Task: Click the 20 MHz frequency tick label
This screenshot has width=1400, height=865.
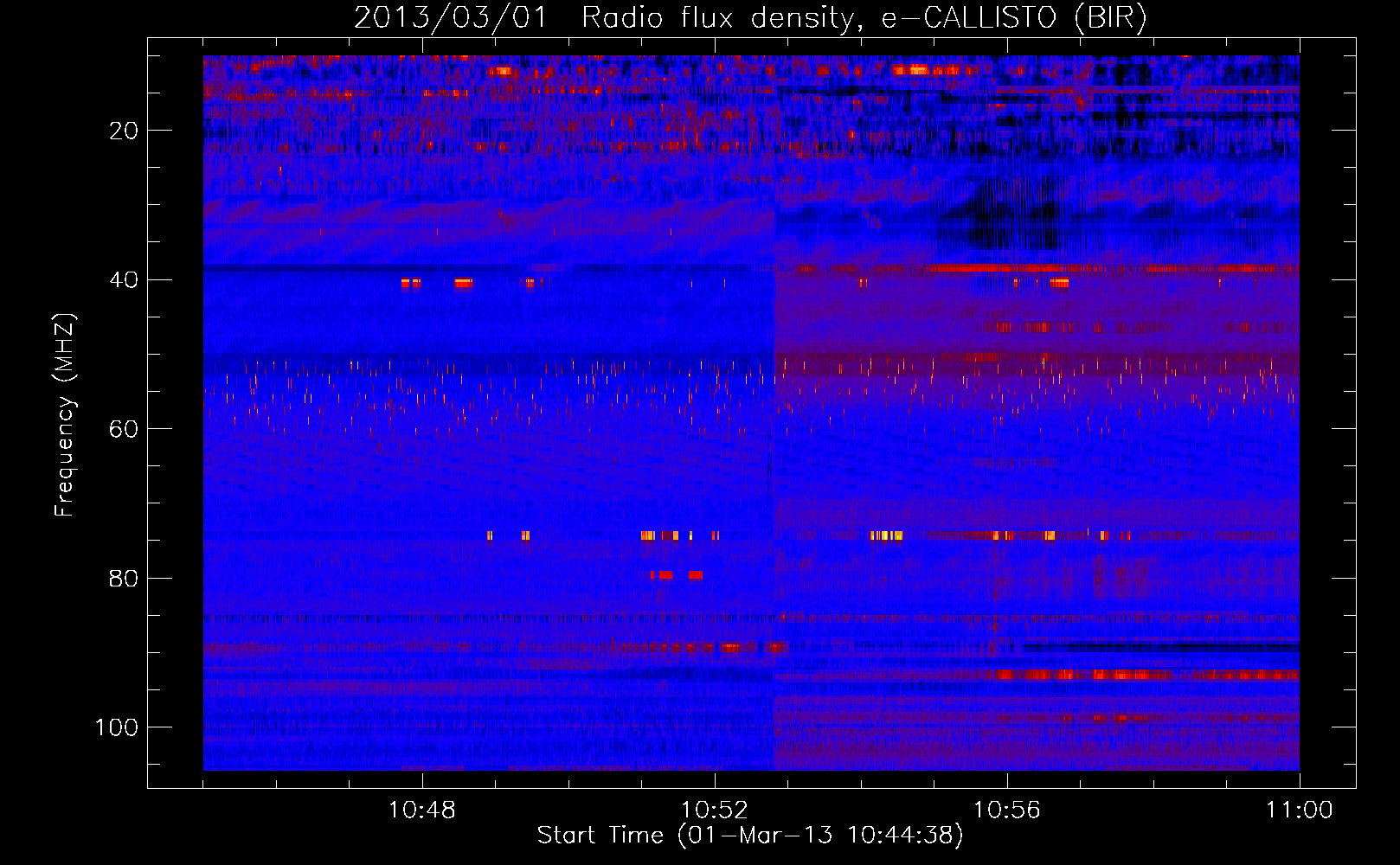Action: click(x=124, y=131)
